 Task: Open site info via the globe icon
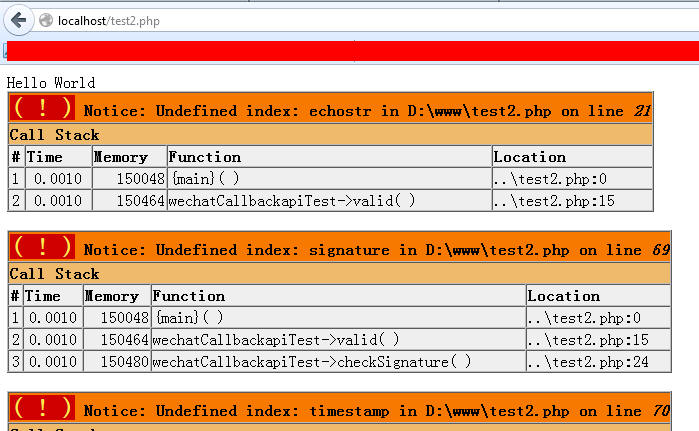point(46,20)
